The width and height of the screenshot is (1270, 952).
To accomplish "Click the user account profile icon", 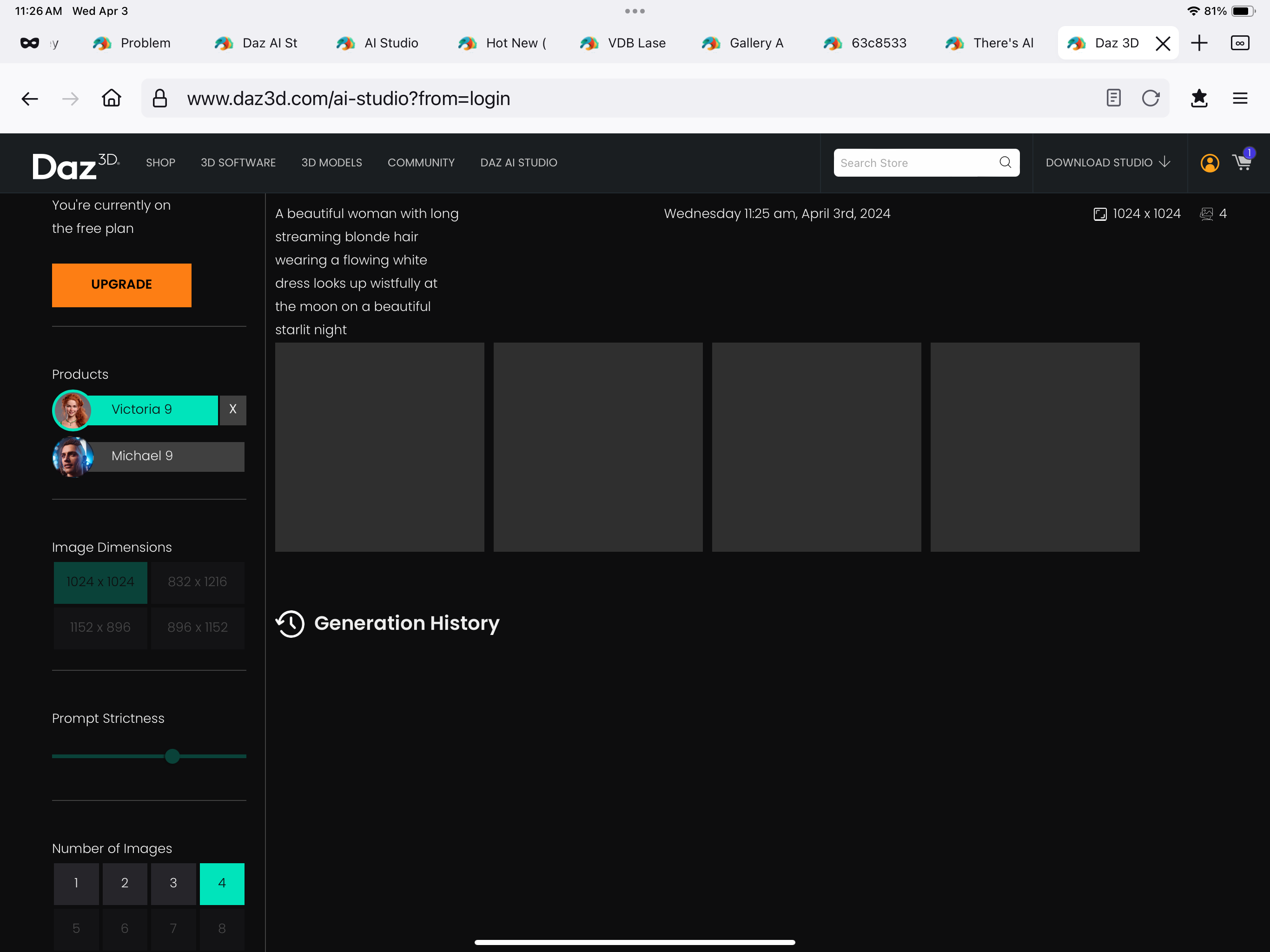I will click(x=1209, y=163).
